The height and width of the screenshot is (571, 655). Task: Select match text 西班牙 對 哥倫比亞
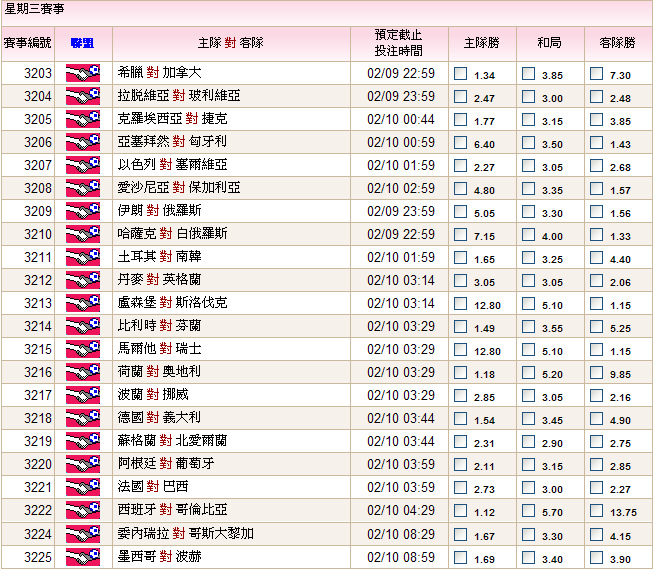click(172, 509)
